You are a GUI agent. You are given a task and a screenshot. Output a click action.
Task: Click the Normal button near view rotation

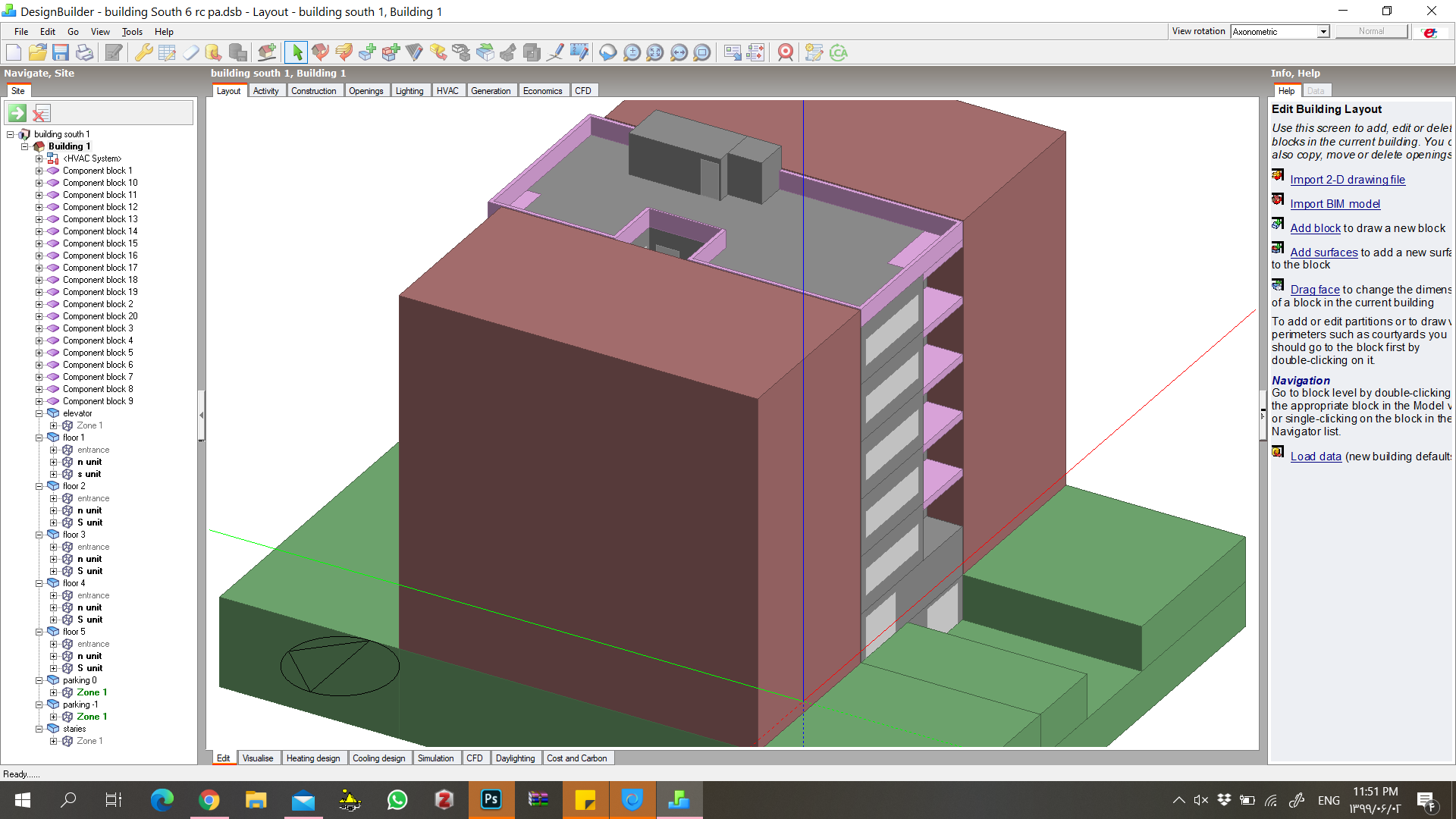(1371, 31)
